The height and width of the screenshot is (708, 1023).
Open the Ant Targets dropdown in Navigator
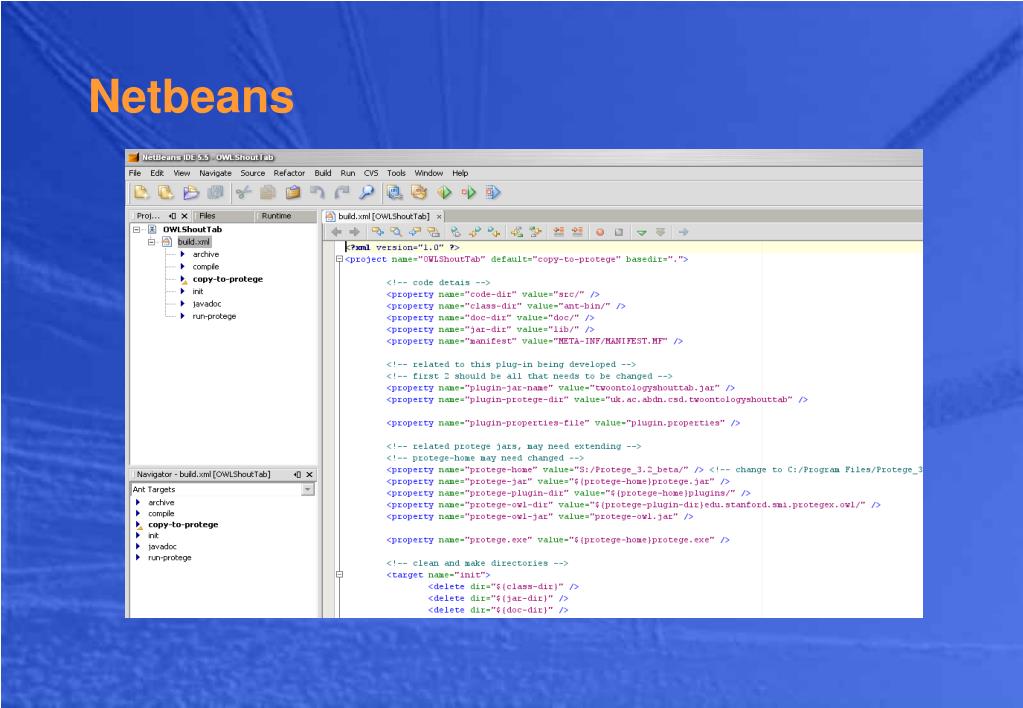307,489
